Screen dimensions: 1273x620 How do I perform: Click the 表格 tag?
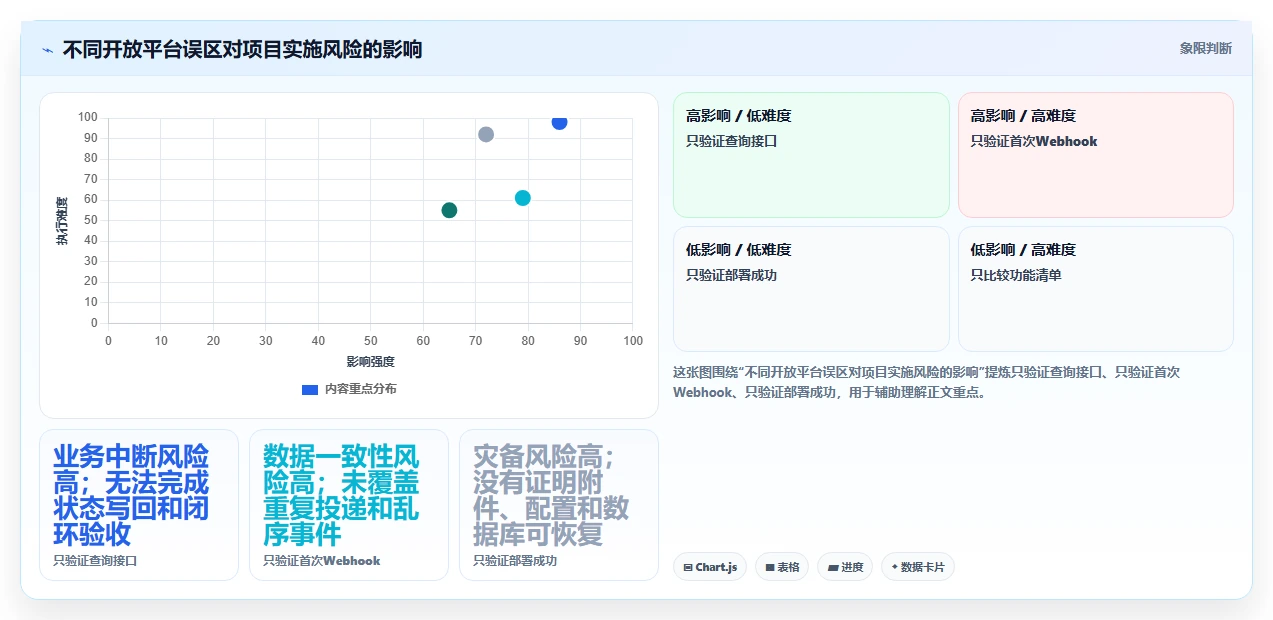(782, 567)
